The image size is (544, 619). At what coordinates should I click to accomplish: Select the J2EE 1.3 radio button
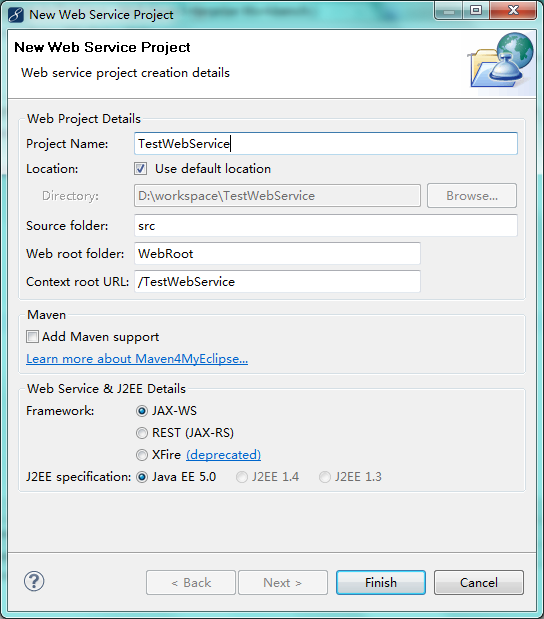(325, 477)
